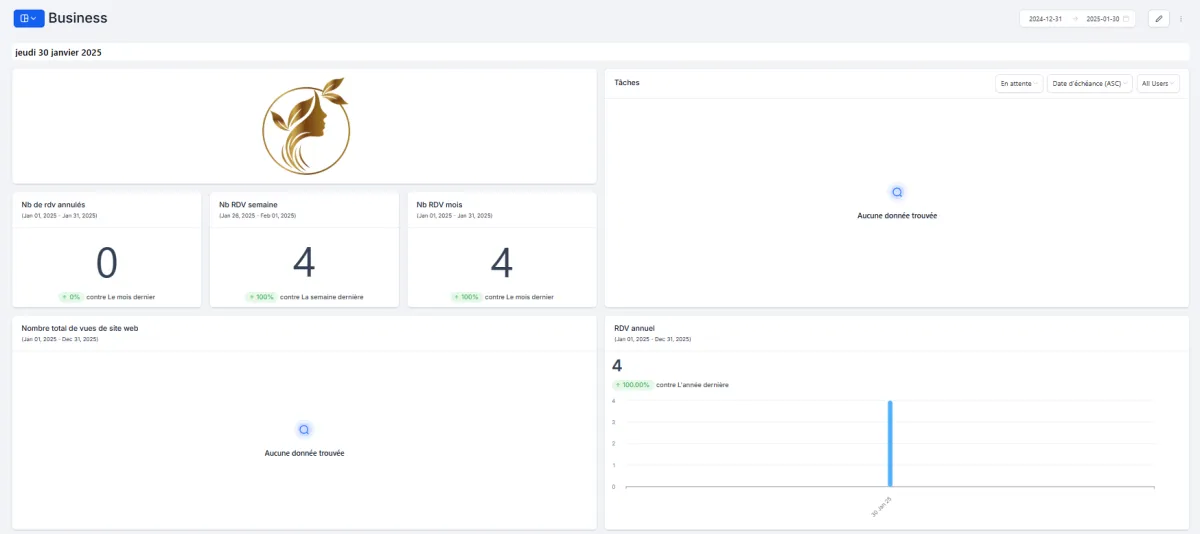Click Nombre total de vues de site web title
This screenshot has width=1200, height=534.
(x=82, y=328)
